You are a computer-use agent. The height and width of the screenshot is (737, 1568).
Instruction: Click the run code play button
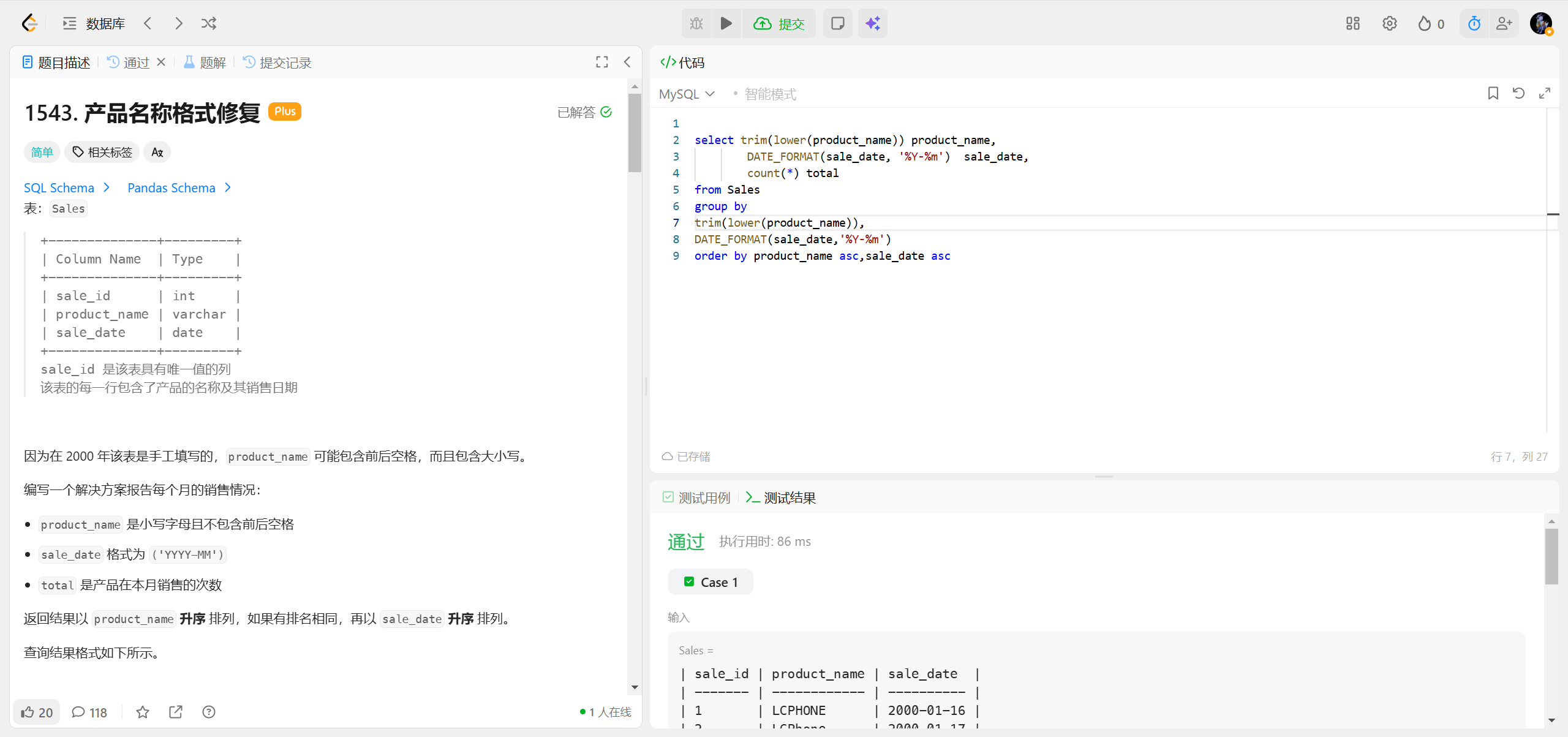pyautogui.click(x=726, y=23)
